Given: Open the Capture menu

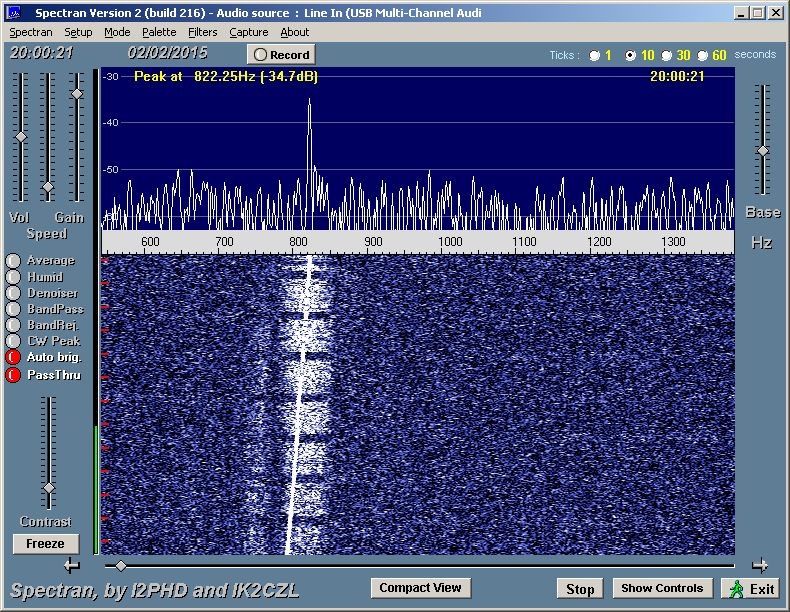Looking at the screenshot, I should point(249,32).
